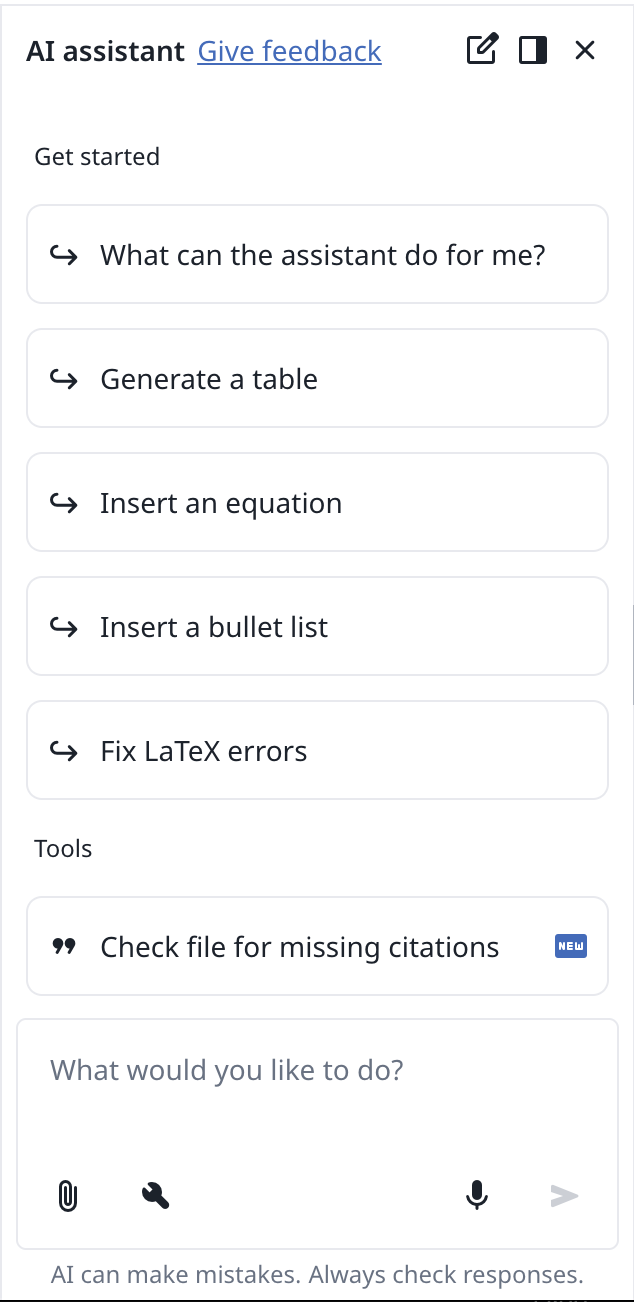Send the message with the arrow icon

pos(565,1196)
